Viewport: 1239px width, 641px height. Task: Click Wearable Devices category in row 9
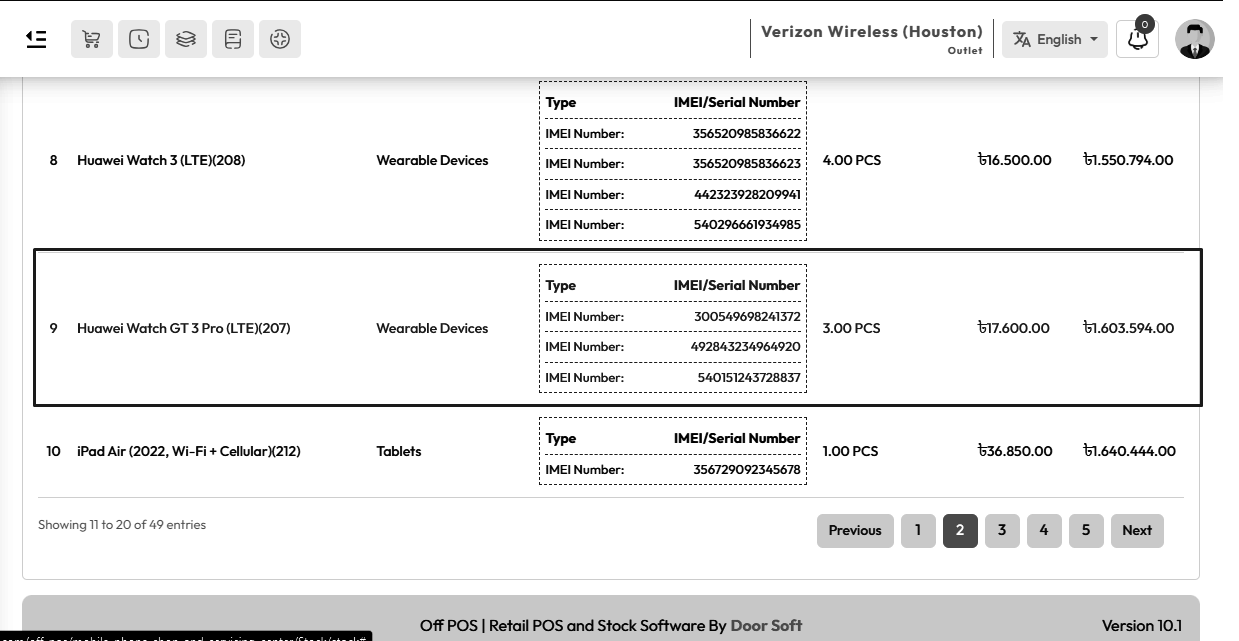click(432, 328)
